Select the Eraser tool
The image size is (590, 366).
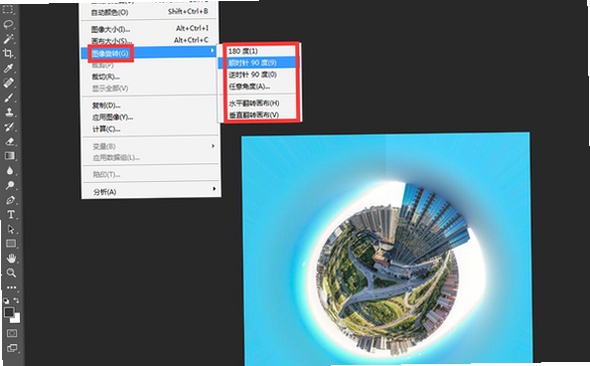coord(9,141)
